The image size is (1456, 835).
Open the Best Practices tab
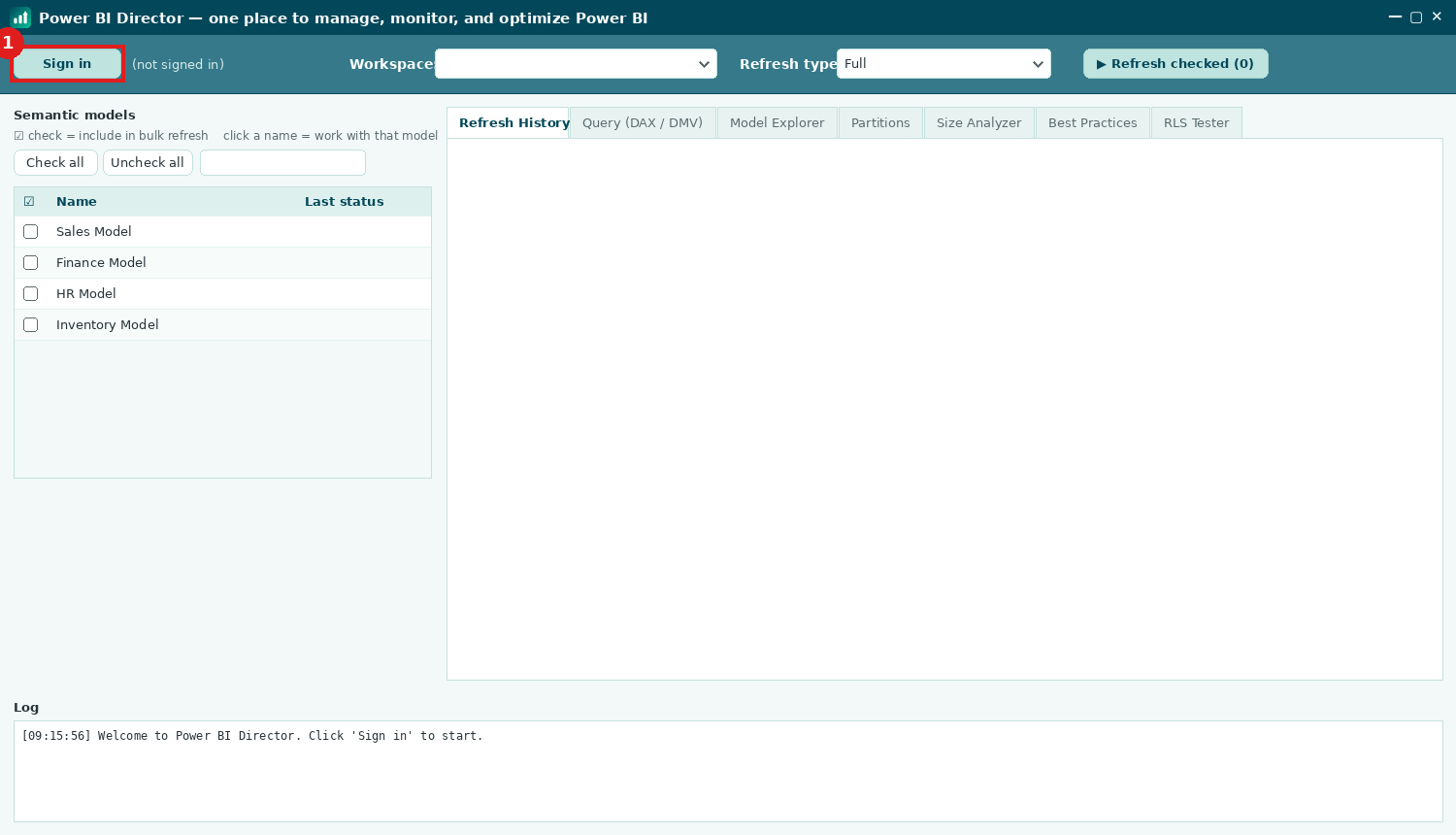pyautogui.click(x=1093, y=123)
